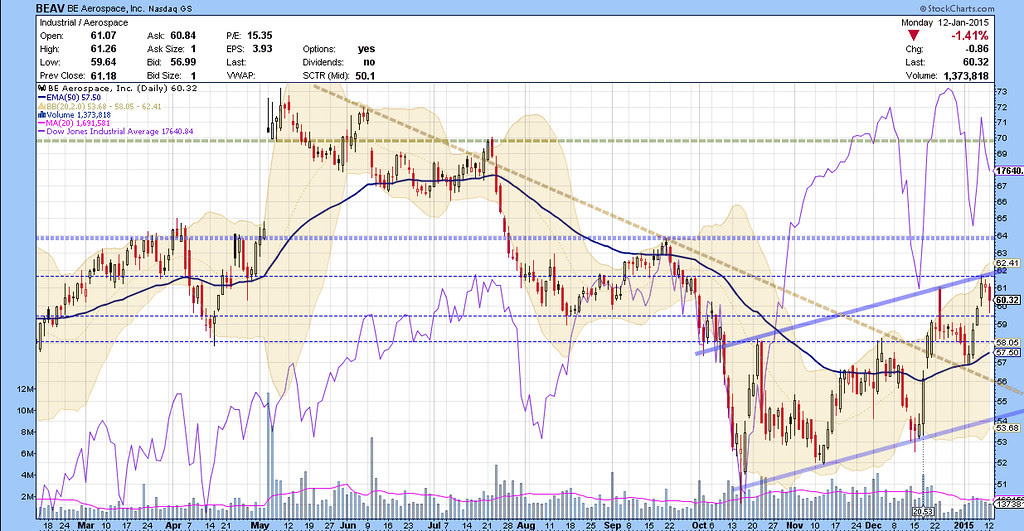Click the "Oct" label on the date axis
Viewport: 1024px width, 531px height.
click(x=699, y=525)
